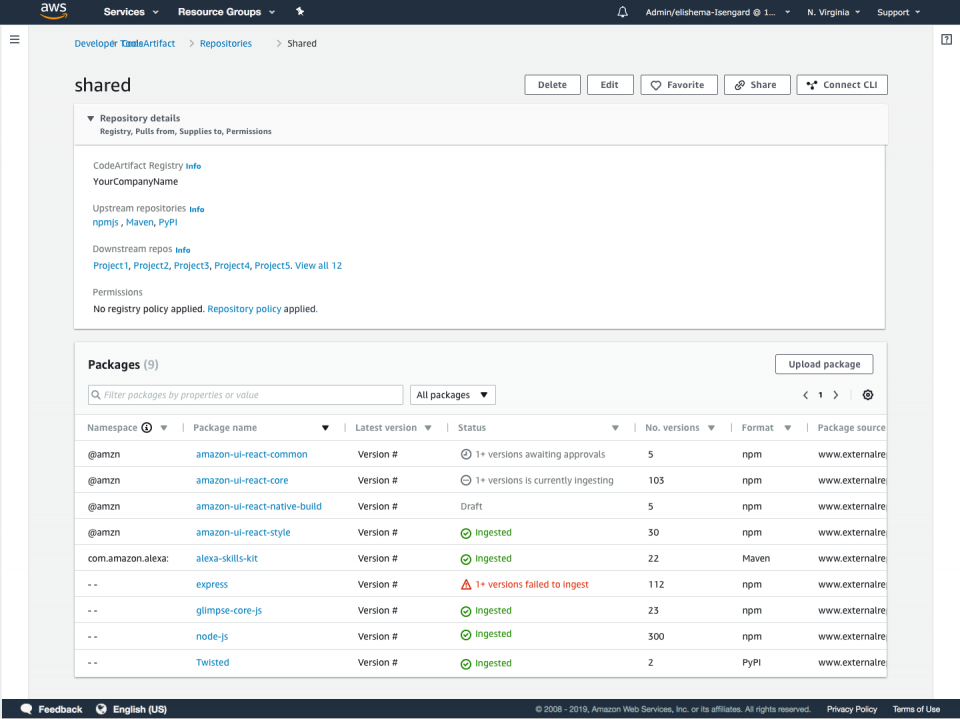Screen dimensions: 960x719
Task: Open the Repository policy link
Action: coord(244,309)
